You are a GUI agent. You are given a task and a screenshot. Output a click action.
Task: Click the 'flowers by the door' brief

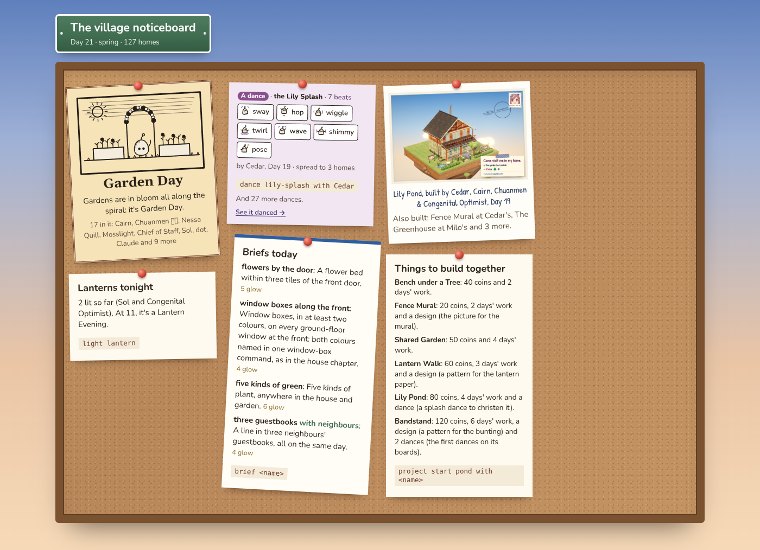point(301,278)
